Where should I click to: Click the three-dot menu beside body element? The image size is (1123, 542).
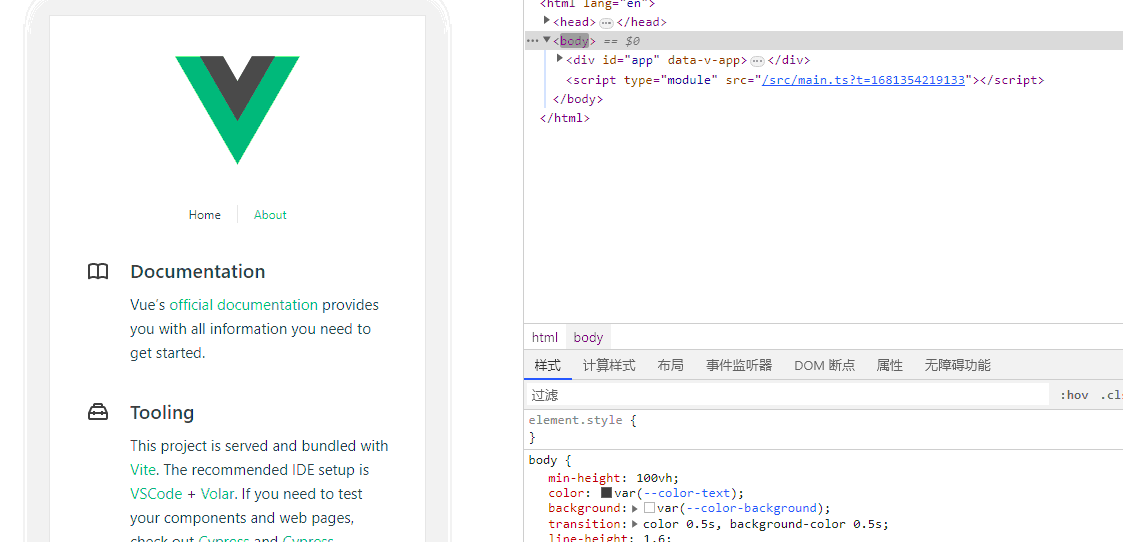(x=532, y=41)
